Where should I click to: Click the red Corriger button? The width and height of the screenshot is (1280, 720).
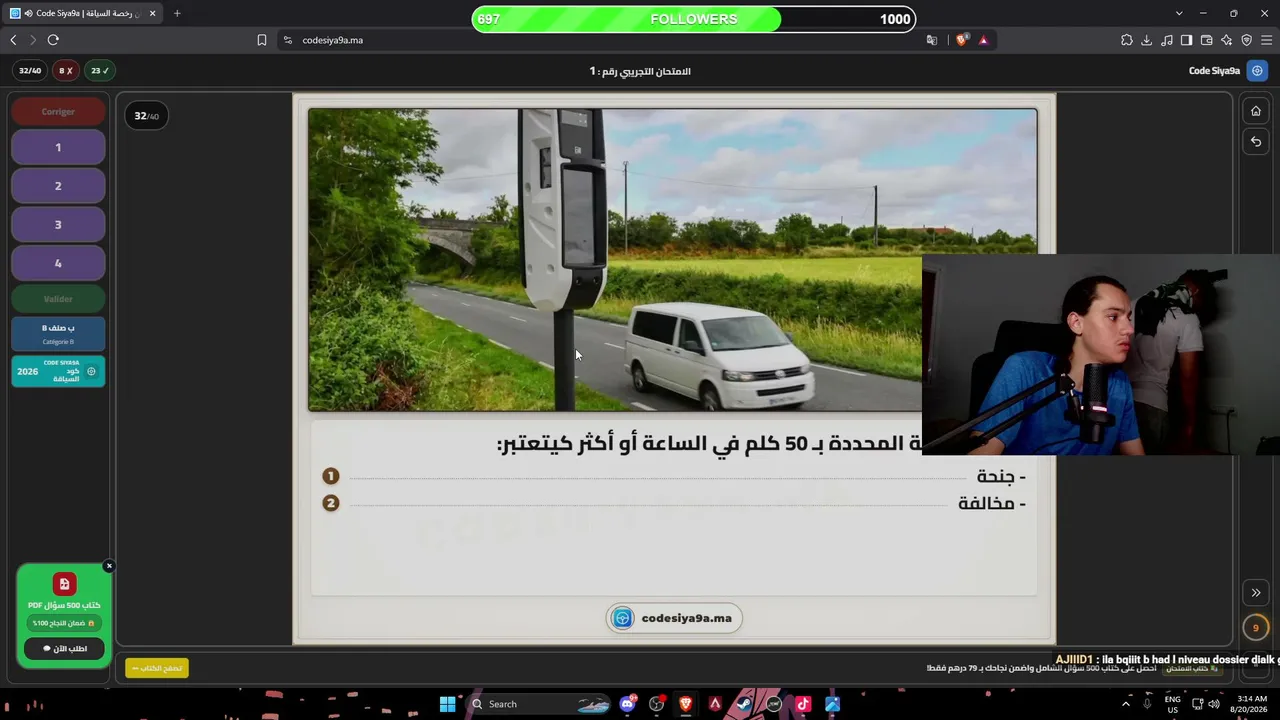pyautogui.click(x=58, y=112)
